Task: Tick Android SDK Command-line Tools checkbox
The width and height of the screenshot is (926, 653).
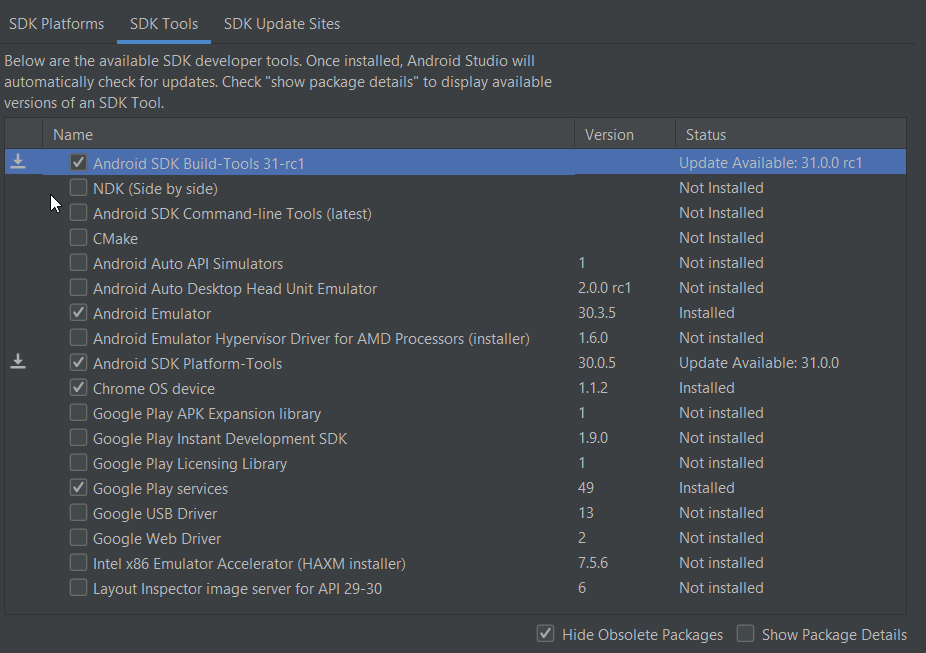Action: [78, 213]
